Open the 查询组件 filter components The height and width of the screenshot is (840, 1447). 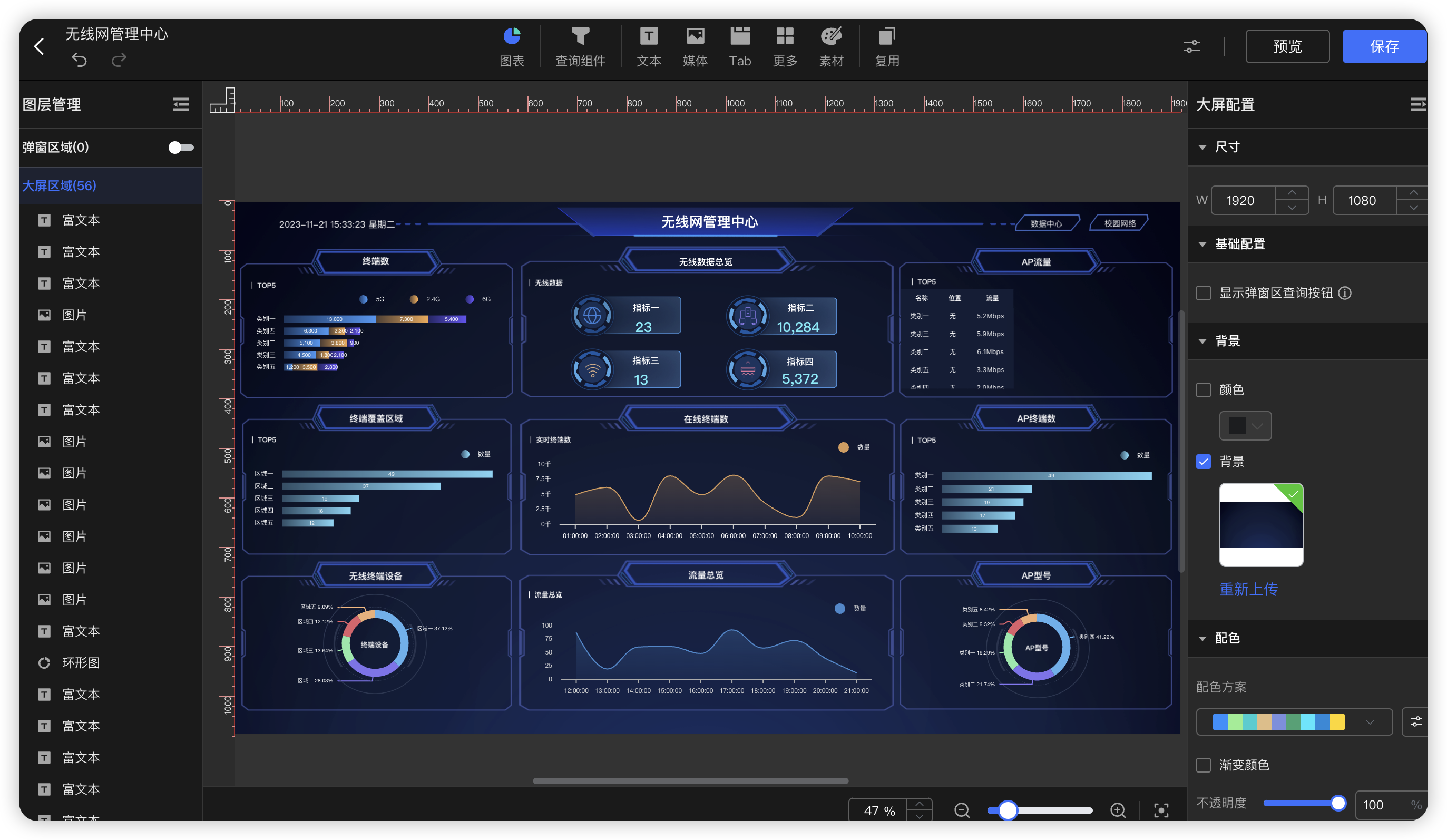[x=580, y=46]
